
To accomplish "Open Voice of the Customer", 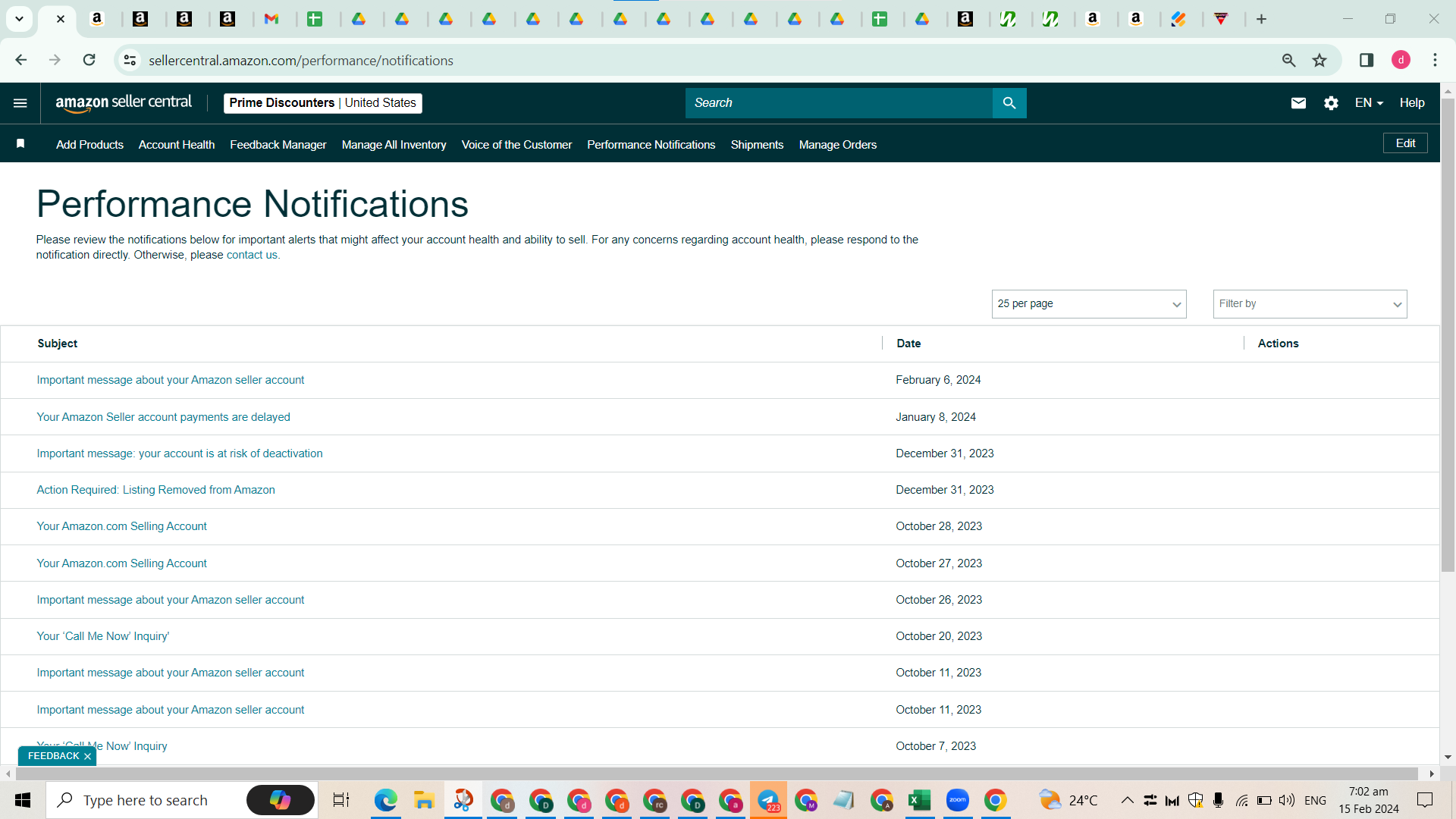I will (517, 145).
